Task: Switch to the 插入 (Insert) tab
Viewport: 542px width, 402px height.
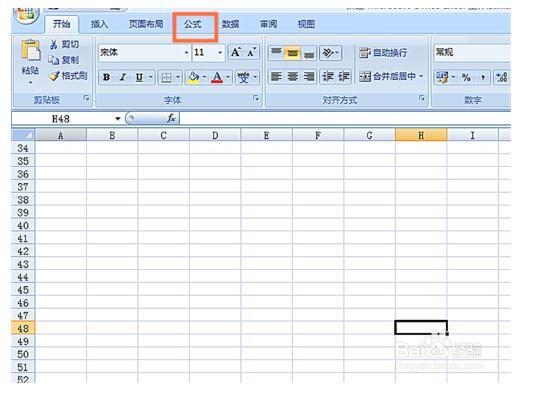Action: (x=99, y=24)
